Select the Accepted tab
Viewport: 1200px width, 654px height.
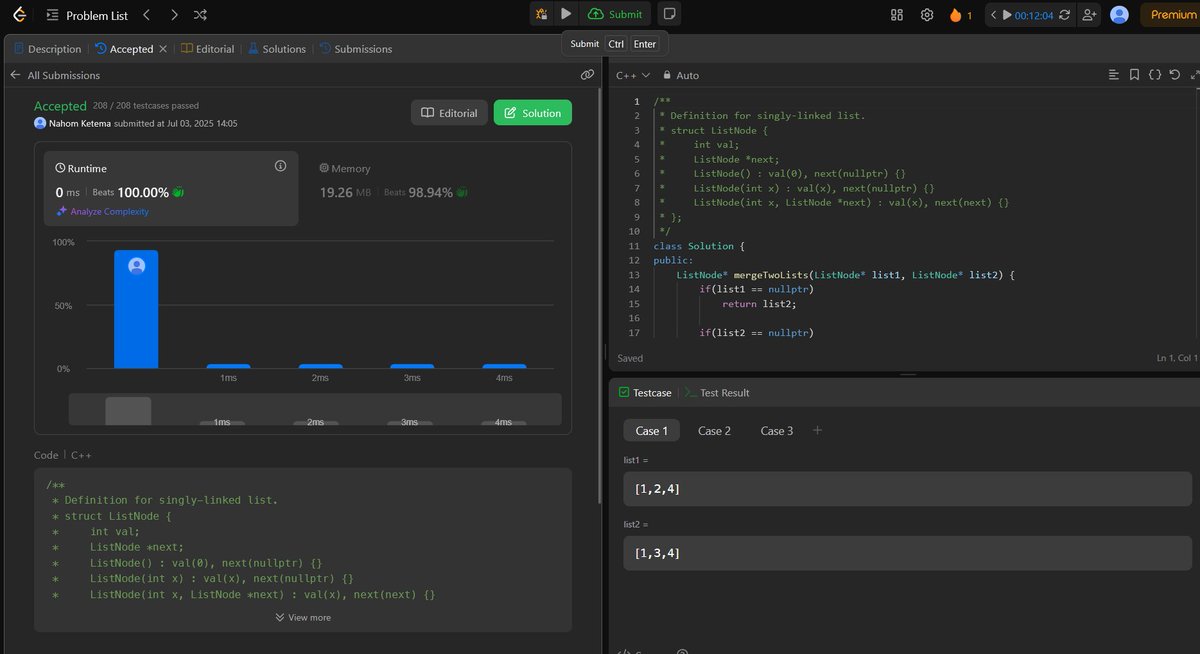click(124, 49)
